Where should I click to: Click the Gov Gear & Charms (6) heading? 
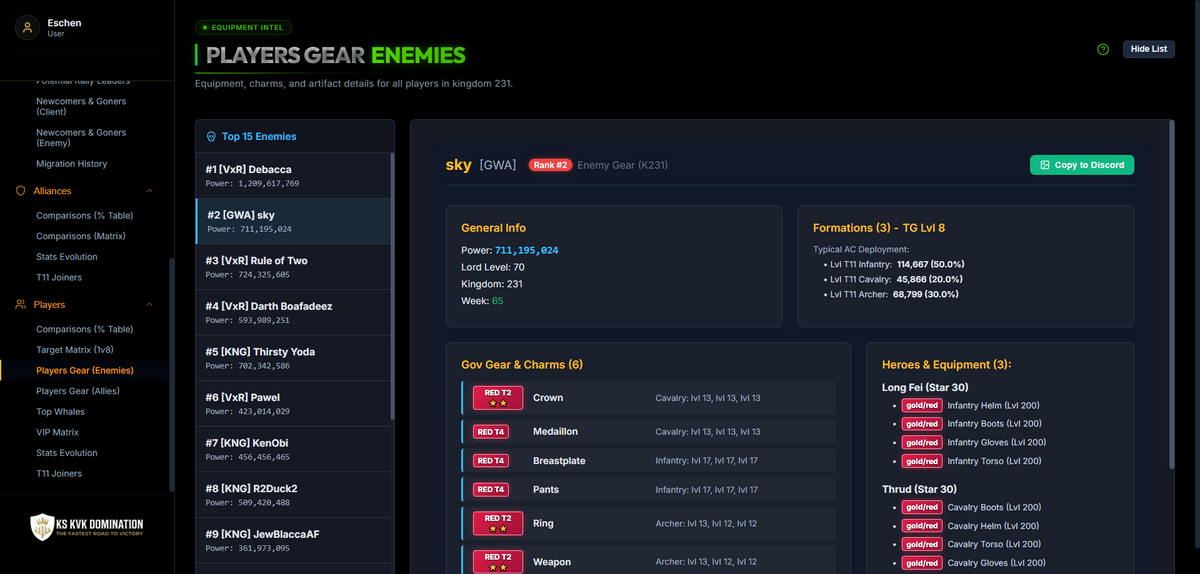(522, 365)
